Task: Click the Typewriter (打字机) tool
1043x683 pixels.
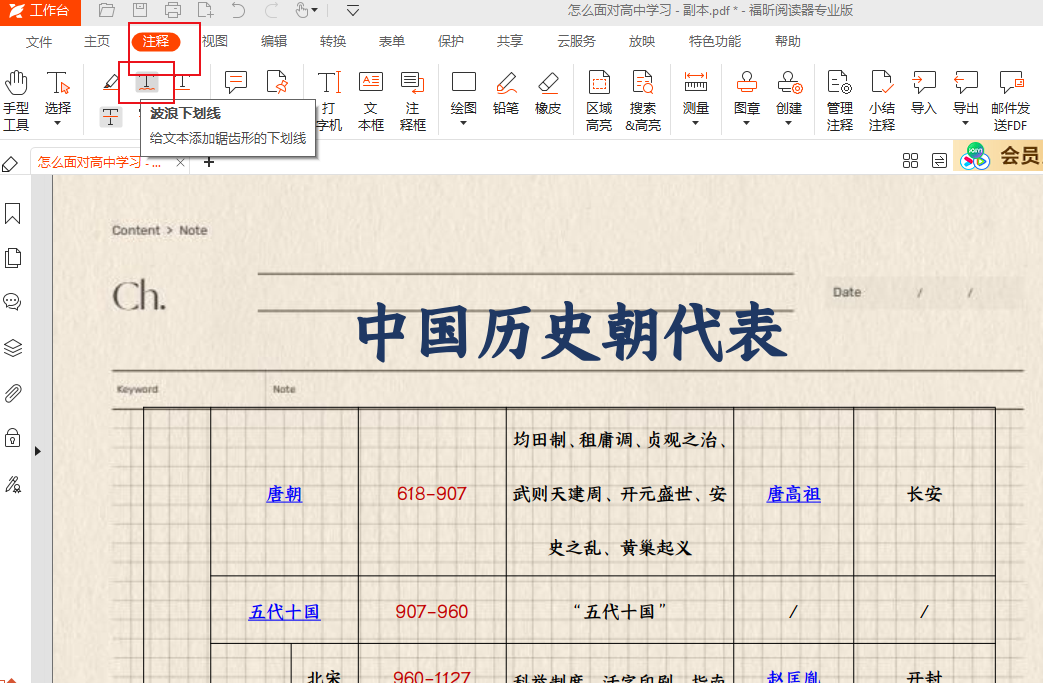Action: [x=329, y=101]
